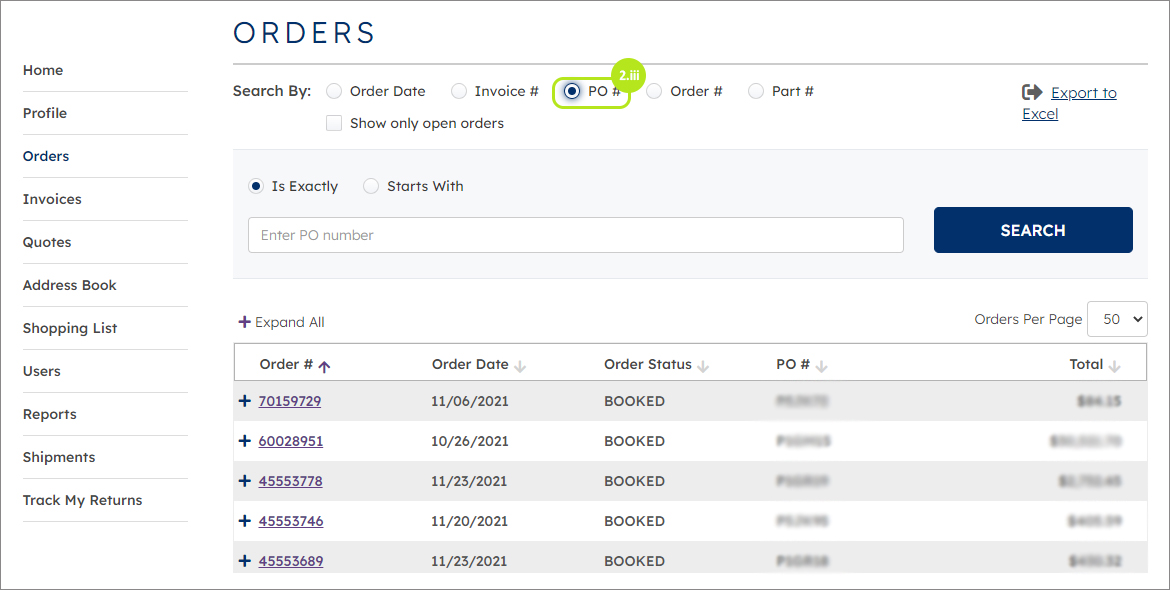This screenshot has height=590, width=1170.
Task: Select the Order # search option
Action: pos(654,91)
